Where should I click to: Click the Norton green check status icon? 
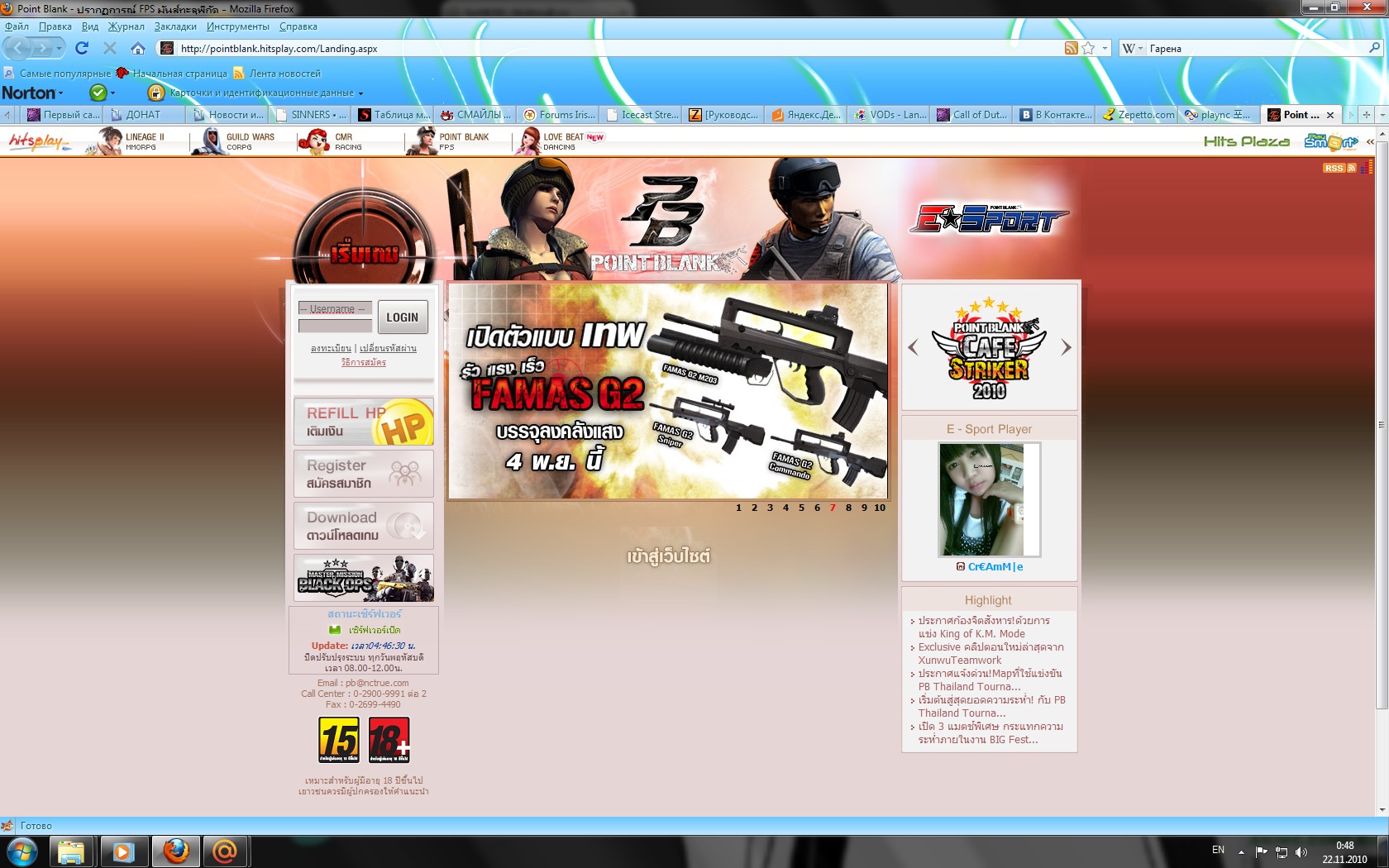click(x=98, y=93)
